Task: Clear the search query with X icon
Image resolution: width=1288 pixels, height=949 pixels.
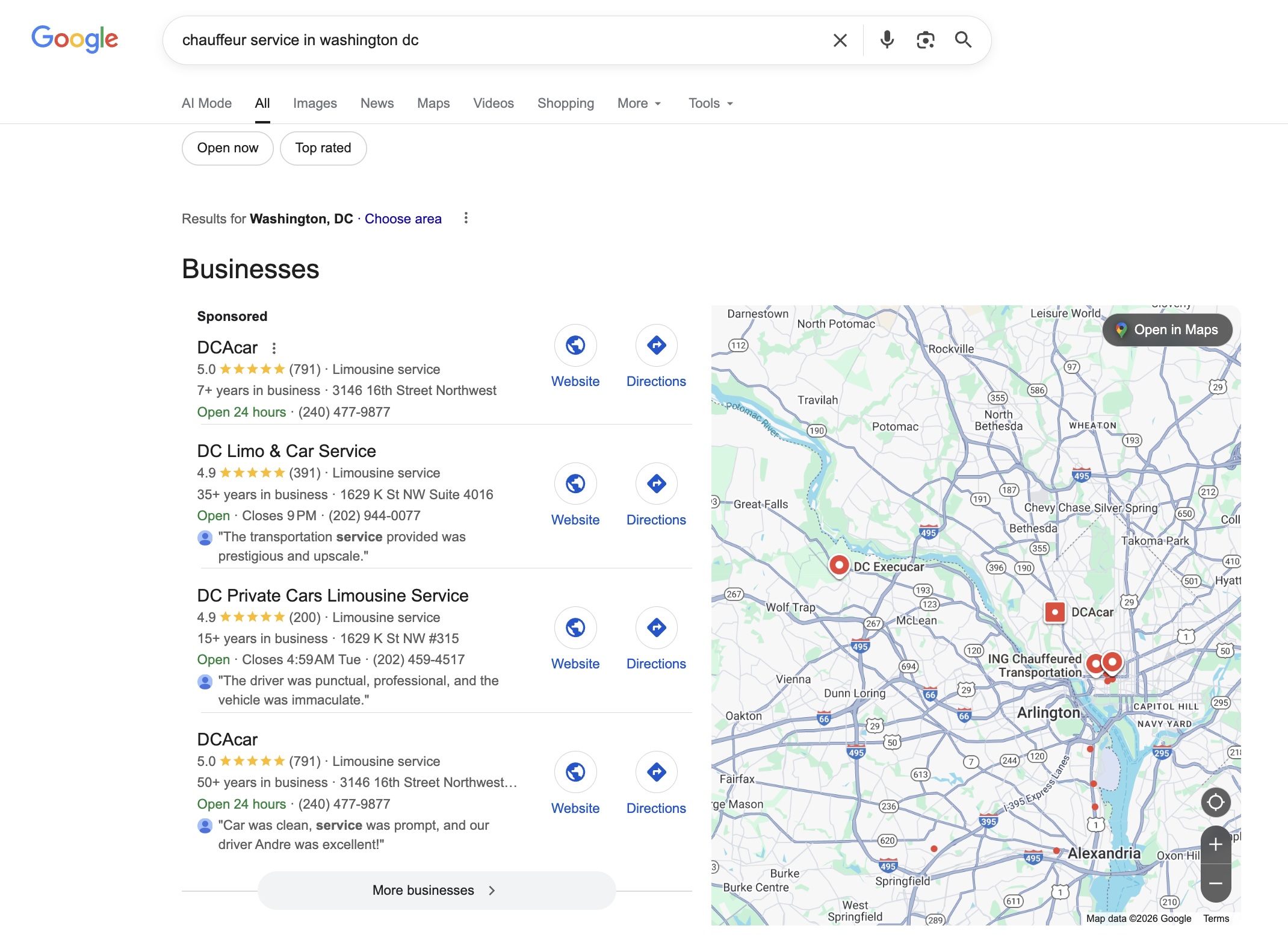Action: tap(840, 40)
